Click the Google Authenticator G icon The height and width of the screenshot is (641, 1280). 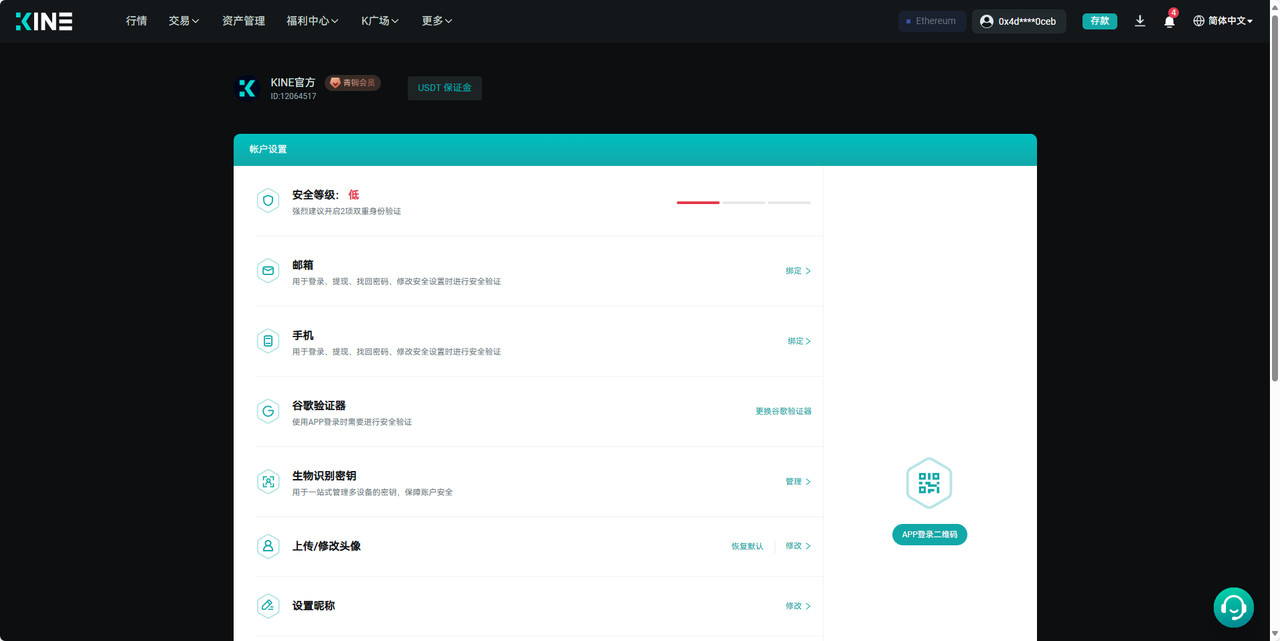click(267, 411)
